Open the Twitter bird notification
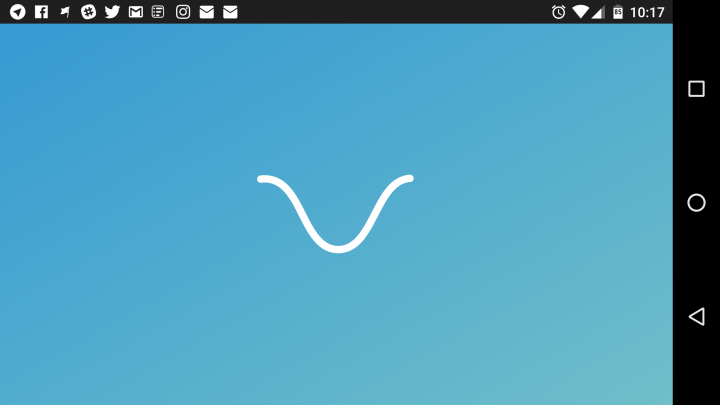The width and height of the screenshot is (720, 405). pos(112,12)
